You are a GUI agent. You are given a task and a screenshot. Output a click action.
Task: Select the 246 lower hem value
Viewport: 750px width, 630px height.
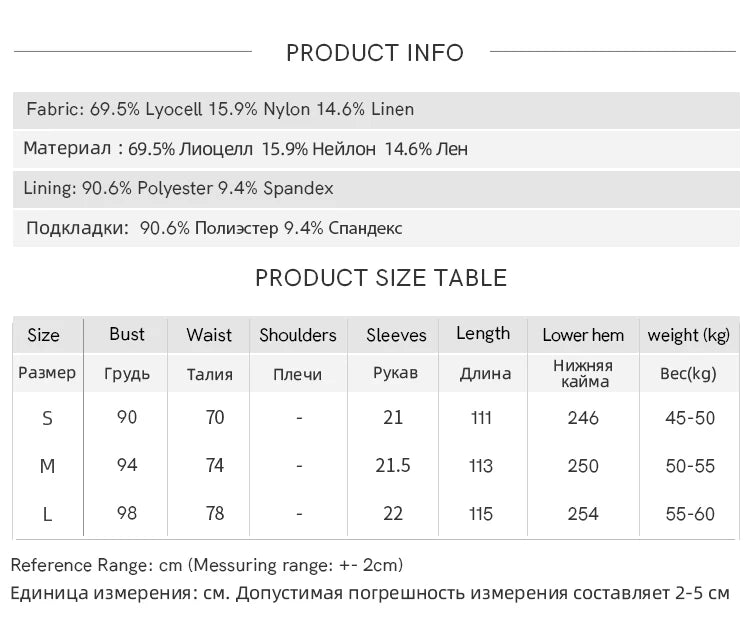(x=583, y=418)
